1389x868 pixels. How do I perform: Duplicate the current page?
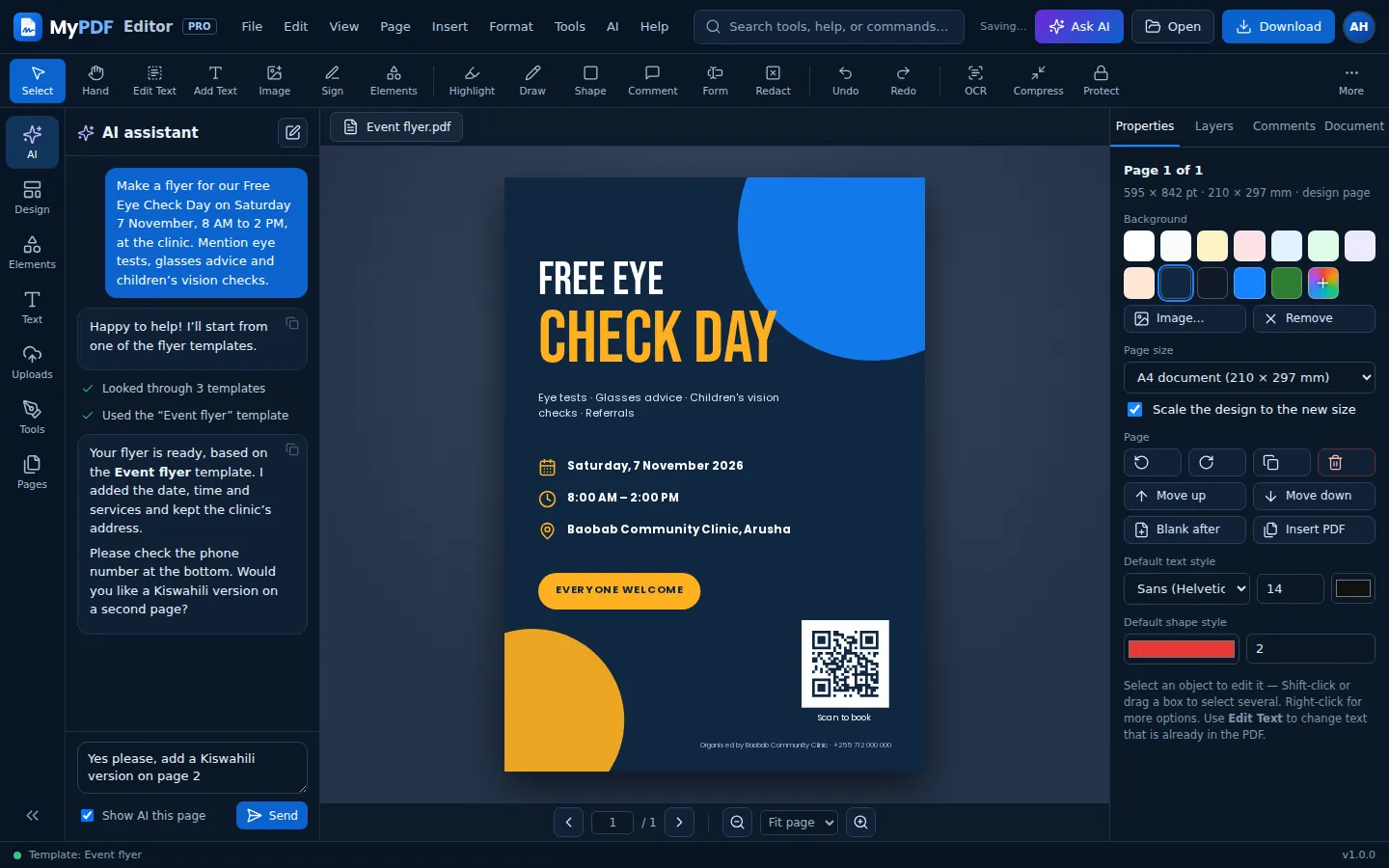tap(1281, 463)
